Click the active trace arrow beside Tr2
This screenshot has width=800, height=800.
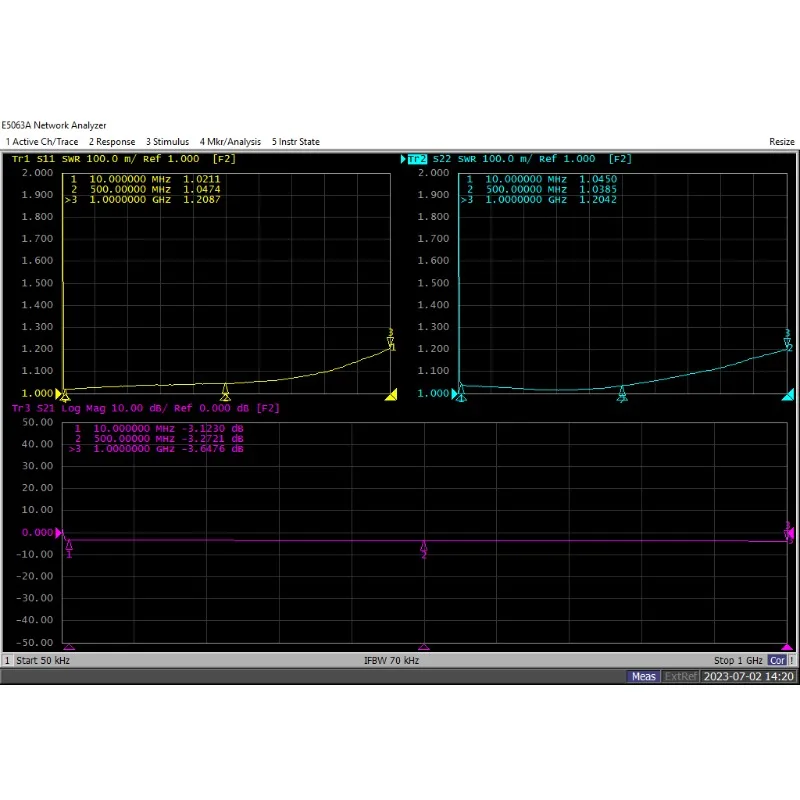point(403,159)
